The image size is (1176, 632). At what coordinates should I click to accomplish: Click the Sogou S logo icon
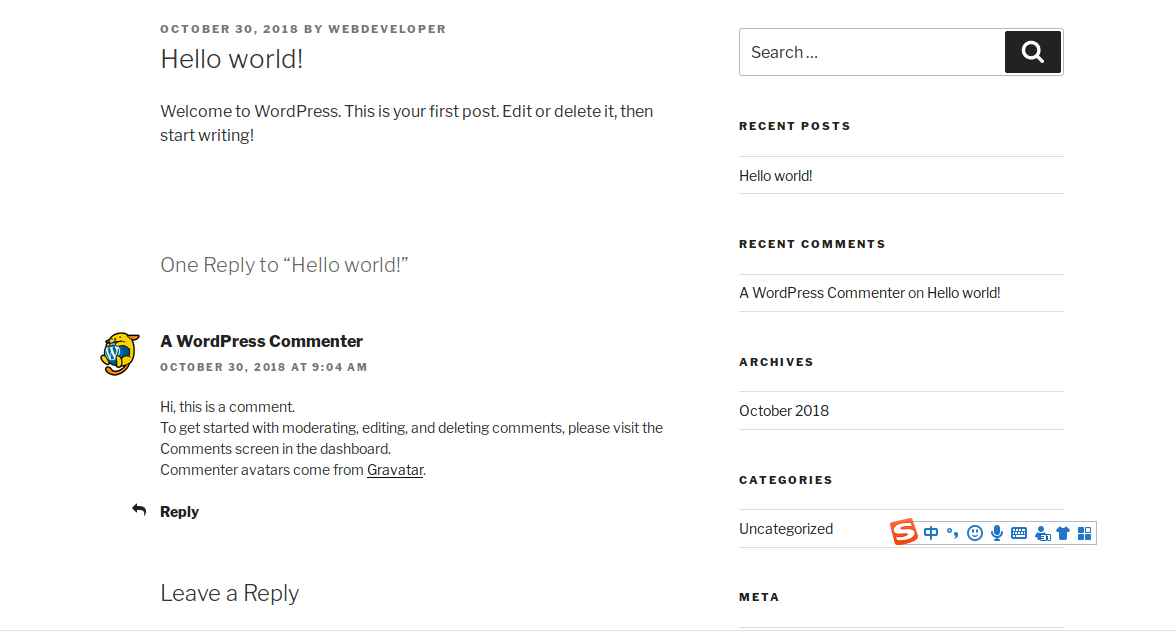point(904,532)
